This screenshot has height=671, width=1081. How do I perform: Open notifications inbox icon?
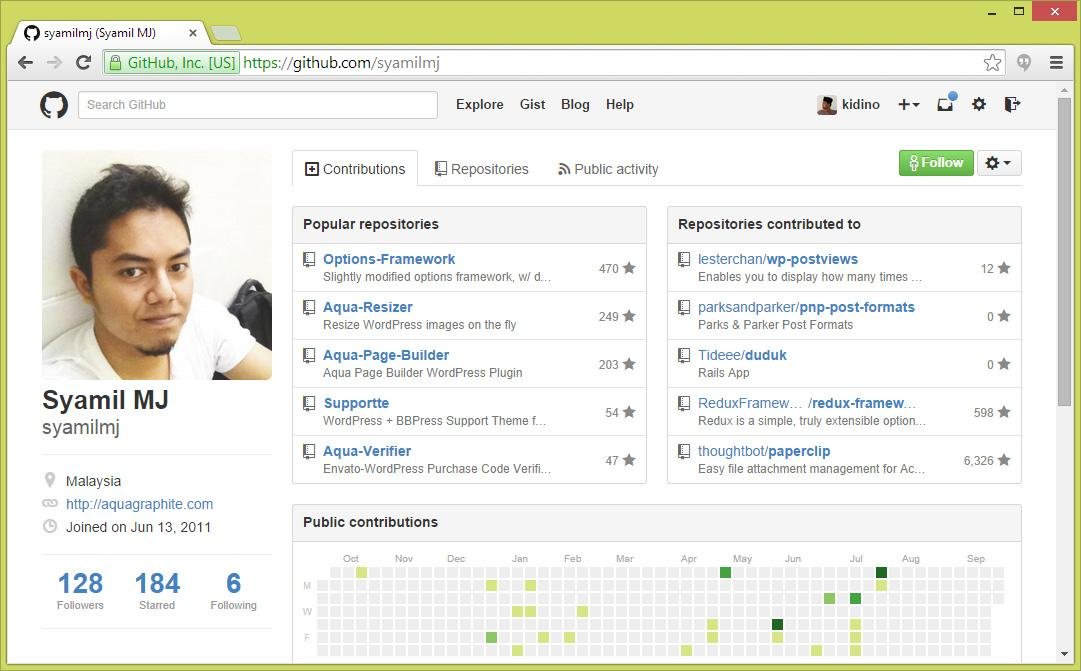945,103
